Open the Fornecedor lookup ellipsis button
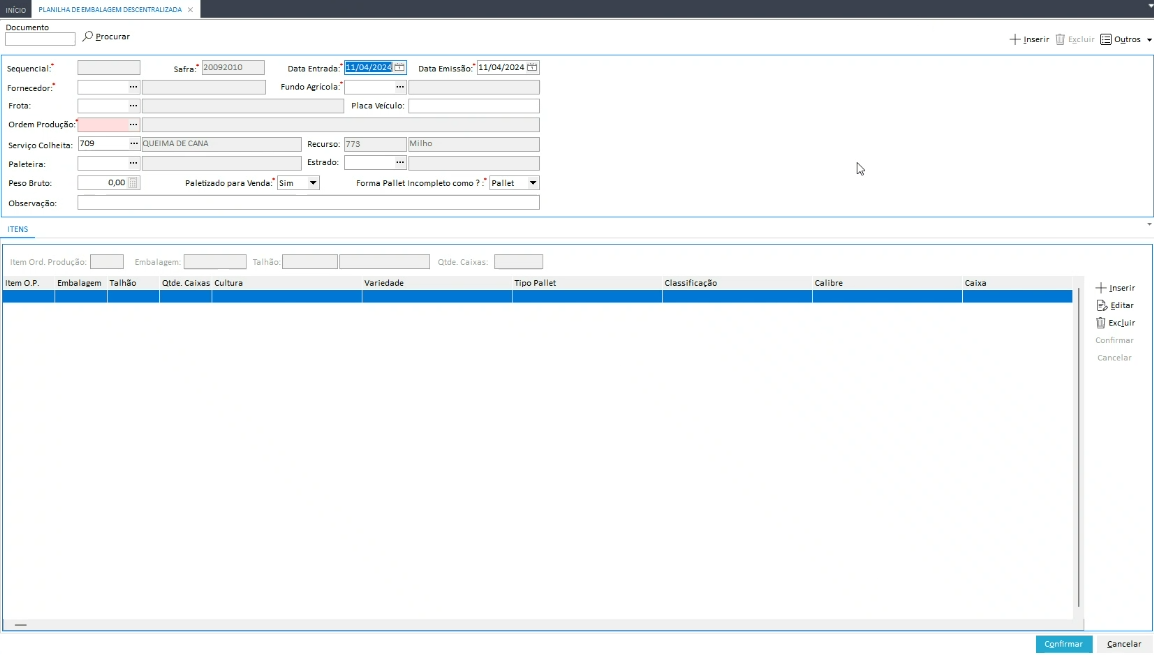 click(x=133, y=87)
